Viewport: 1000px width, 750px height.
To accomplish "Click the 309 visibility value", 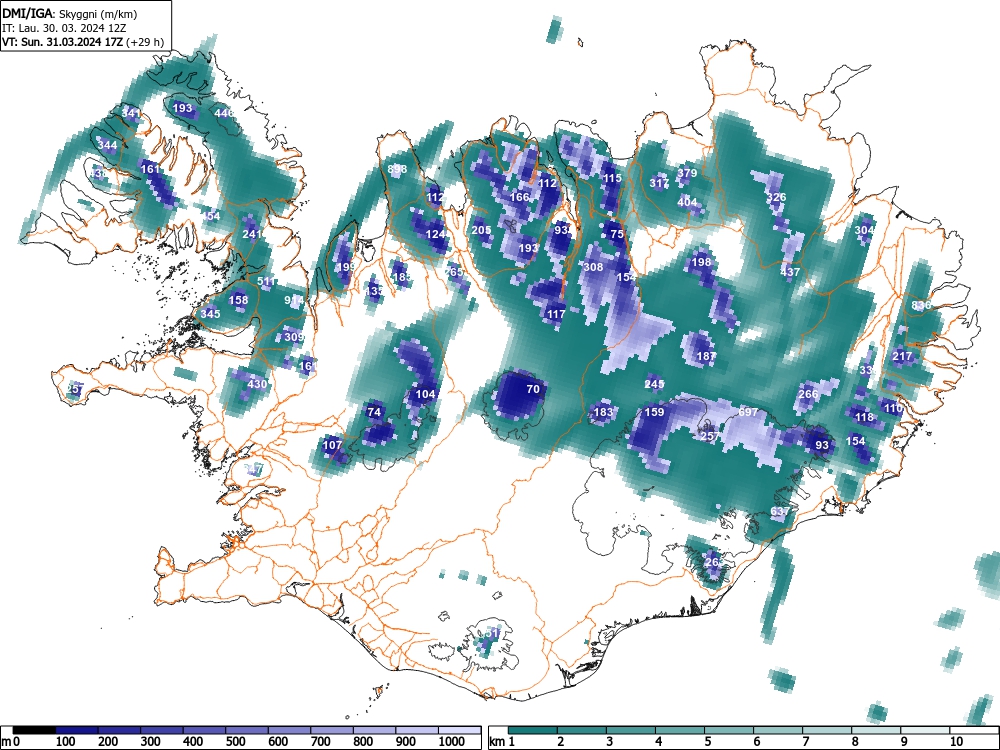I will pos(294,337).
